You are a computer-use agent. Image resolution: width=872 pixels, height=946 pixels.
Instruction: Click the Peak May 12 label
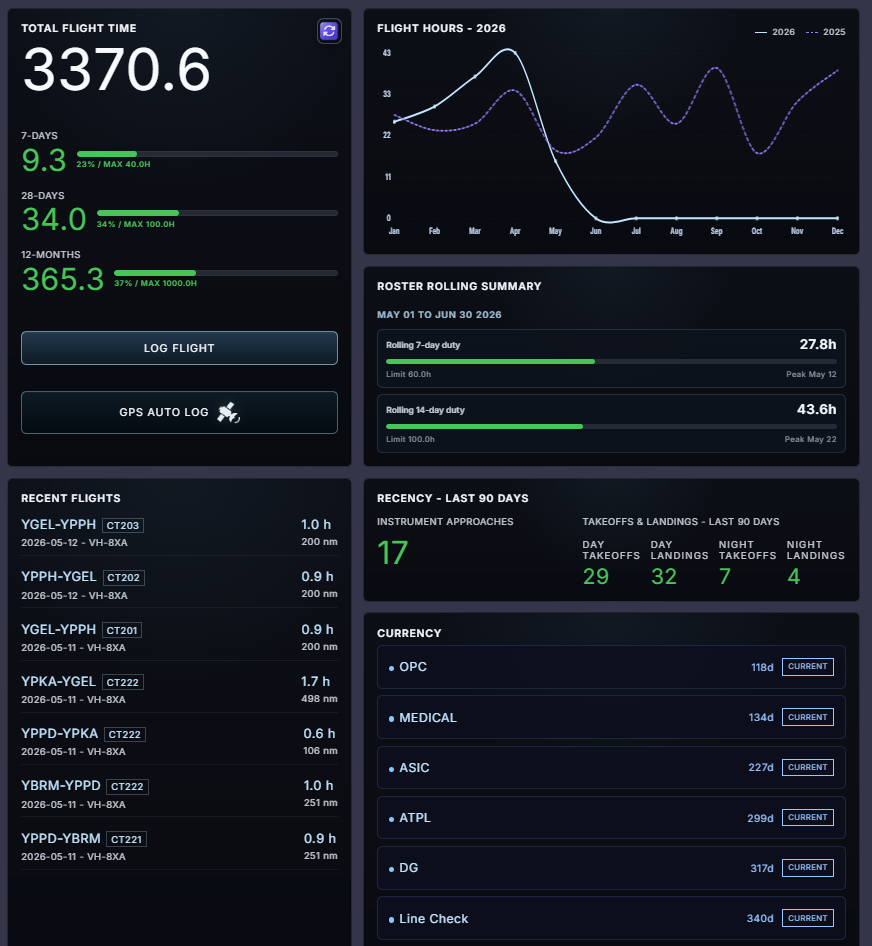tap(811, 375)
